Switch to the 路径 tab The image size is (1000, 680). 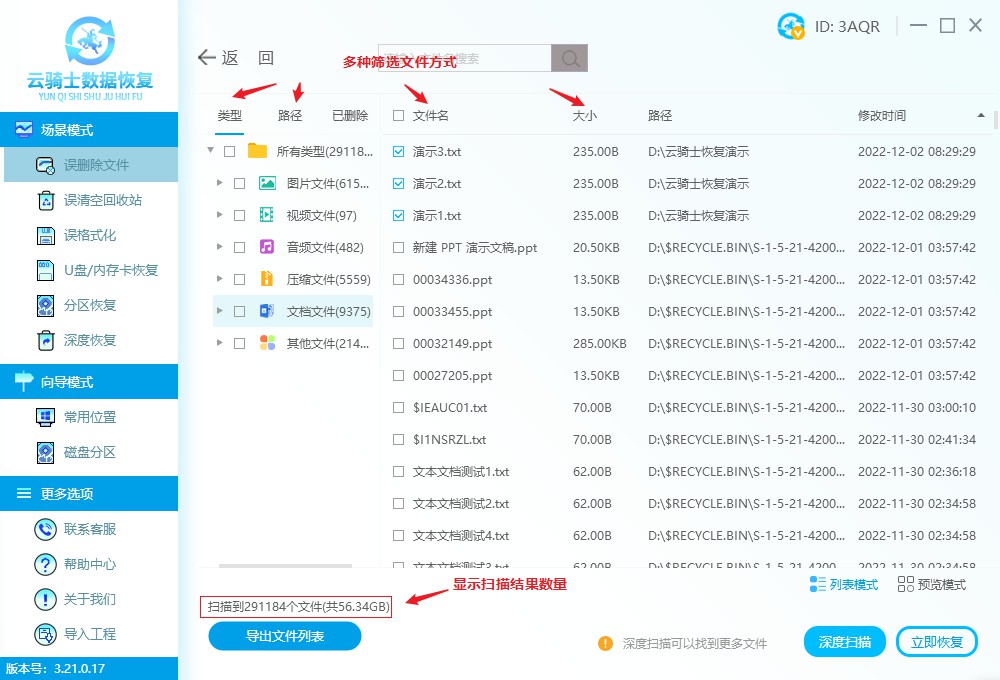290,116
